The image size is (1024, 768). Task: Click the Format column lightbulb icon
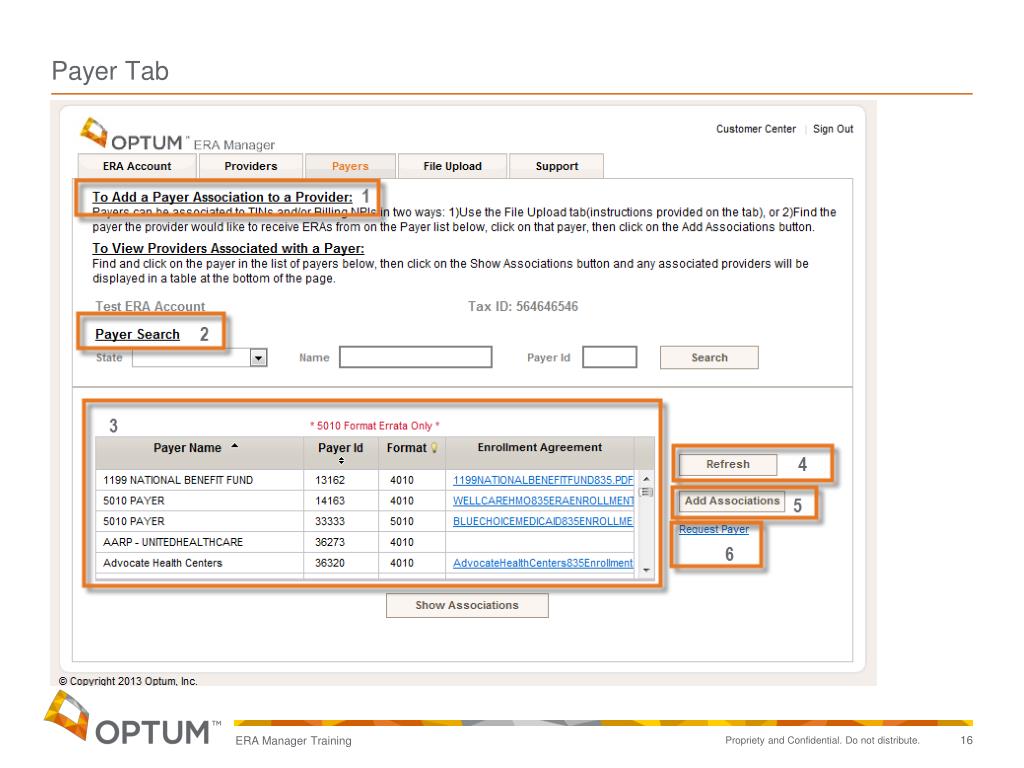coord(434,448)
